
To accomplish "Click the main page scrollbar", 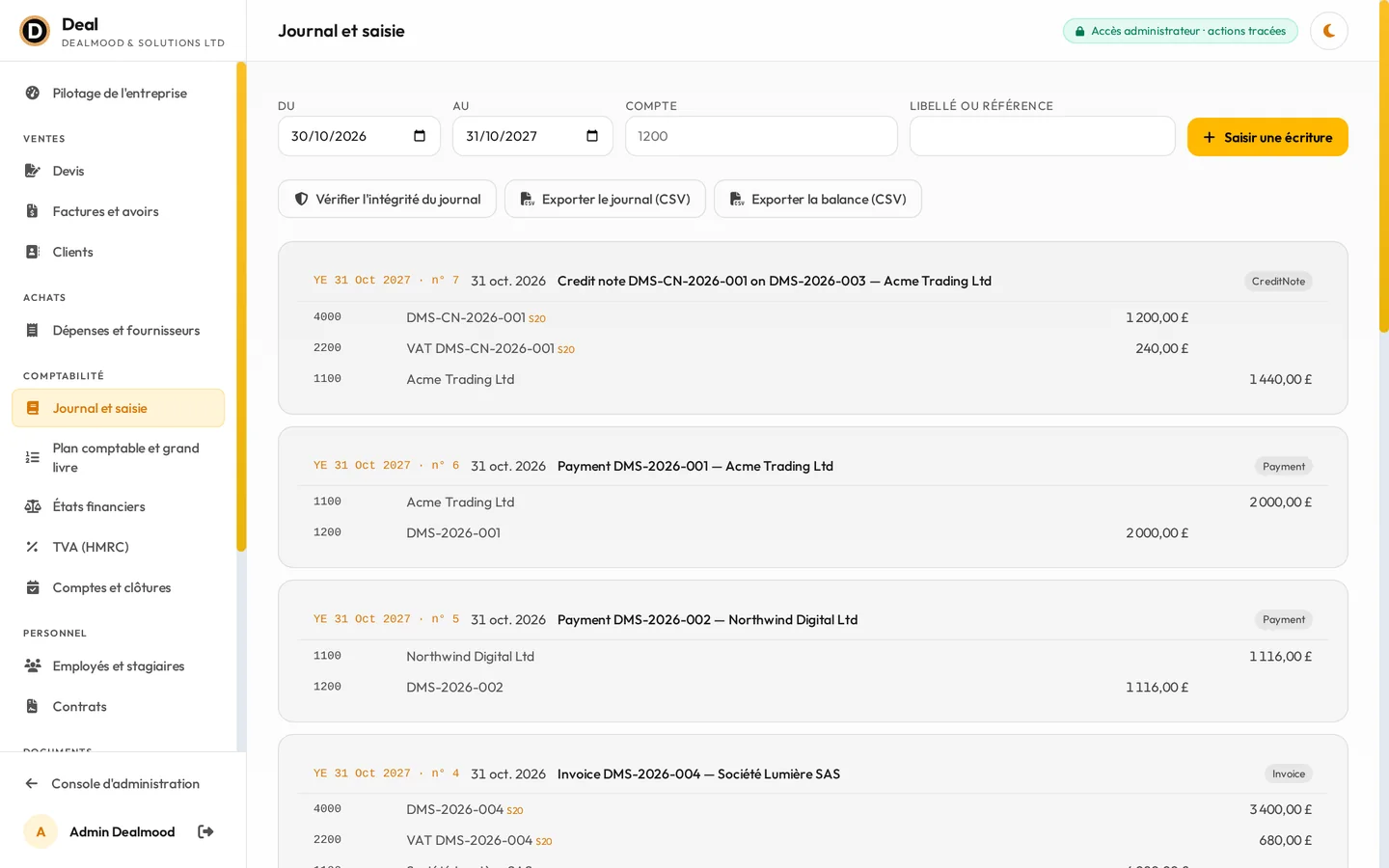I will click(1383, 169).
